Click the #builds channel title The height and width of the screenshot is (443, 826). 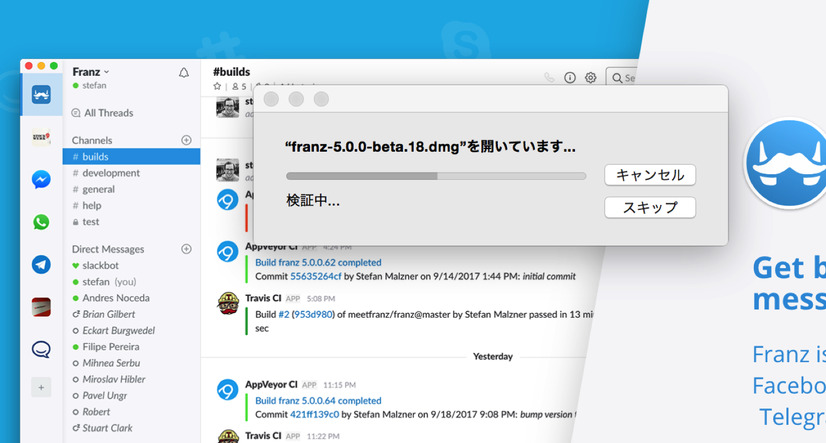click(x=231, y=72)
